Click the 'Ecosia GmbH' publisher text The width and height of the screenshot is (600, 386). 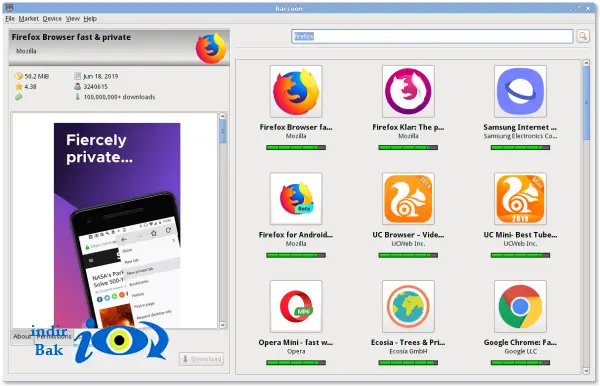pyautogui.click(x=408, y=351)
